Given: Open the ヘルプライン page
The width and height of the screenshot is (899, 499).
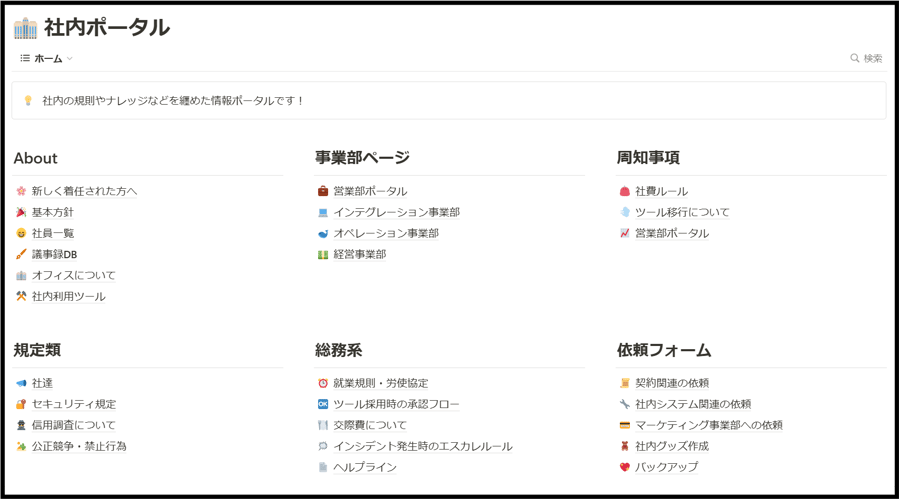Looking at the screenshot, I should [365, 467].
